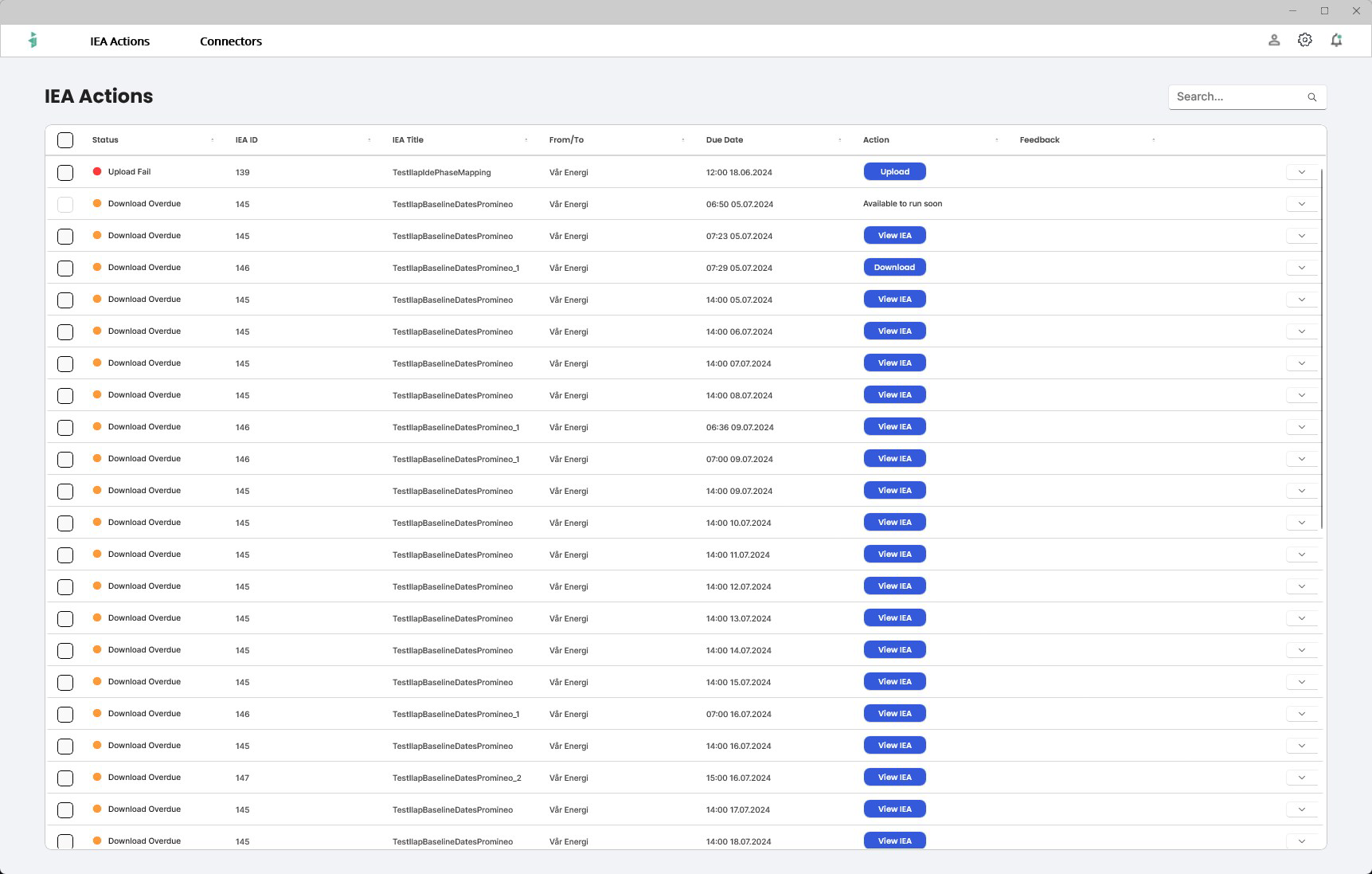
Task: Check the row due 14:00 05.07.2024
Action: (x=65, y=300)
